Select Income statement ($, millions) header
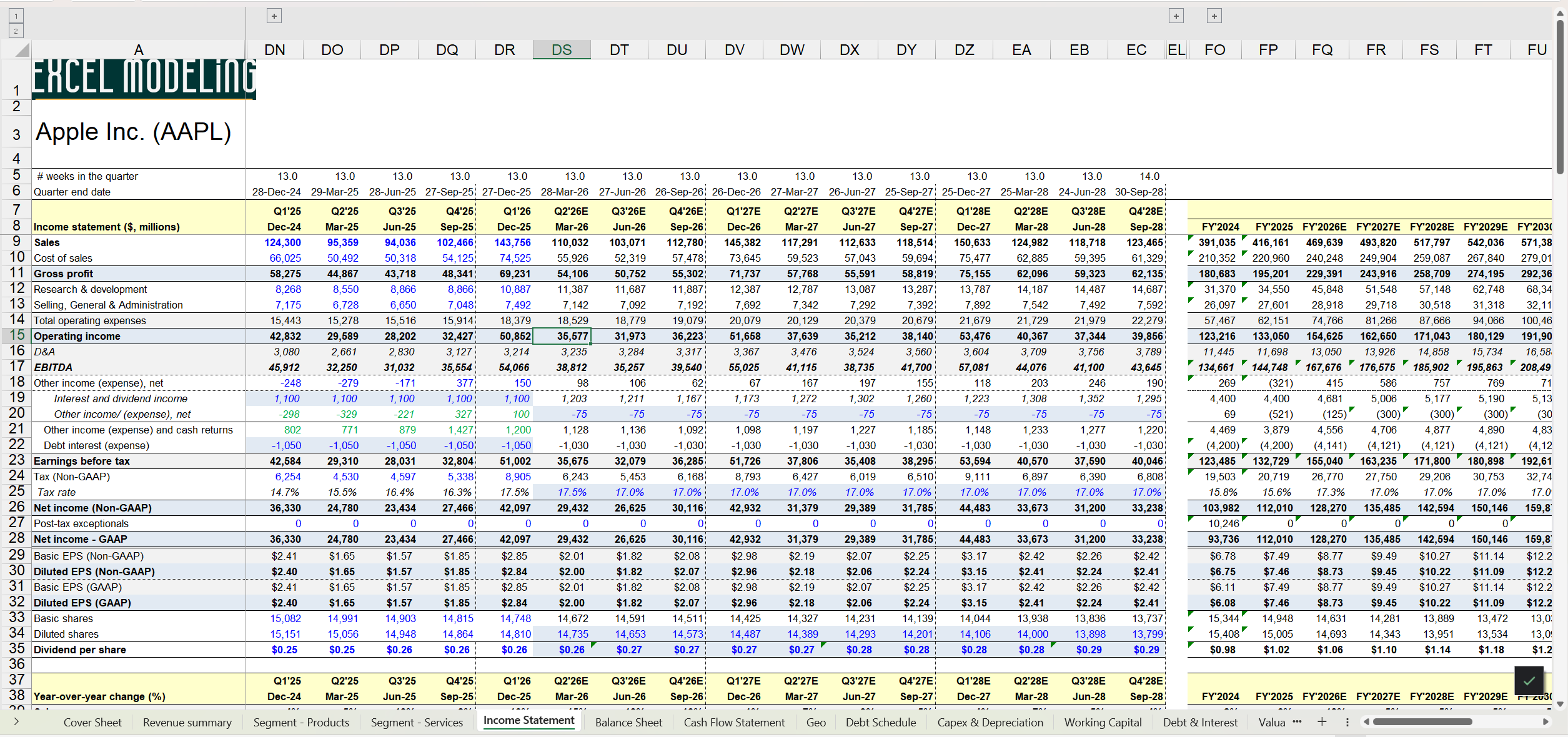This screenshot has width=1568, height=737. 106,227
